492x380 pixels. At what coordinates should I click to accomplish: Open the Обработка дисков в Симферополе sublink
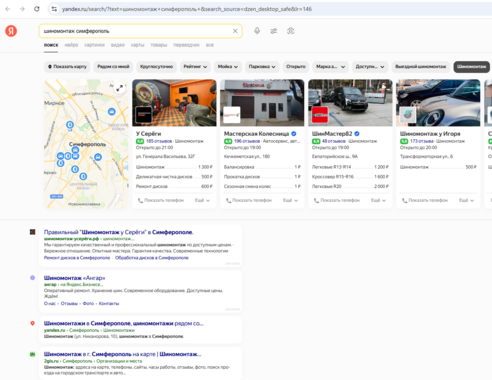tap(152, 258)
